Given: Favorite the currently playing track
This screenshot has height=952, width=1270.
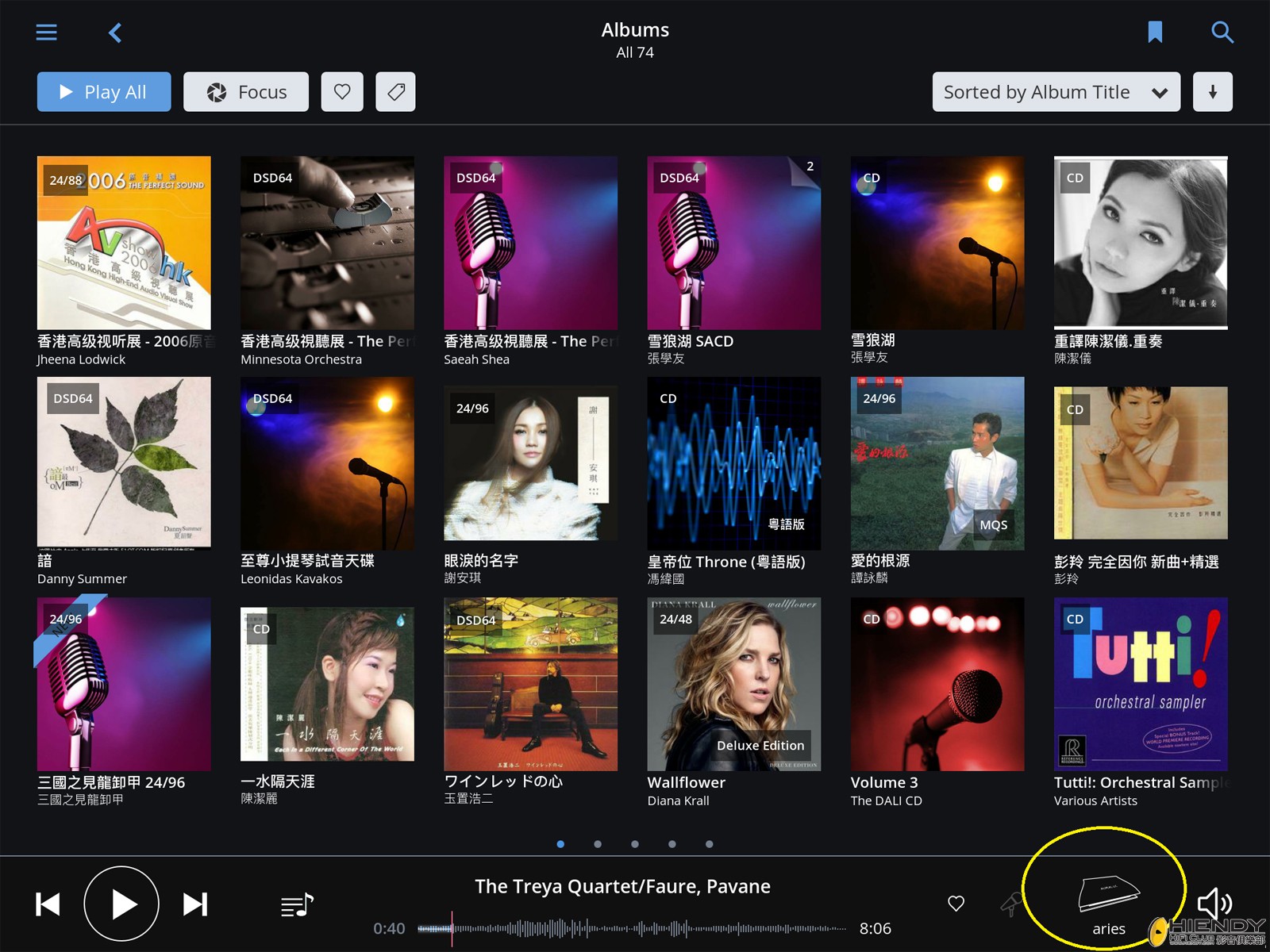Looking at the screenshot, I should tap(956, 904).
